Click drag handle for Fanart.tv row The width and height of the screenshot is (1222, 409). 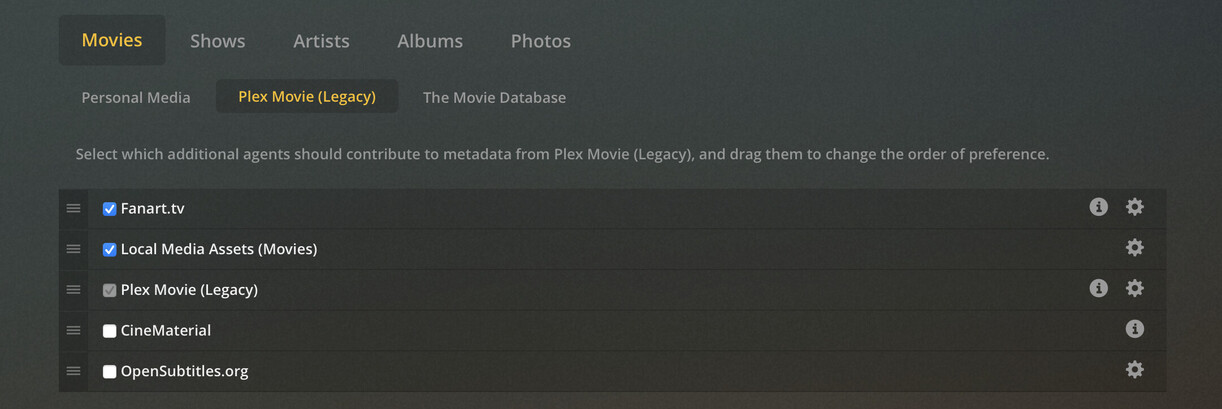pyautogui.click(x=73, y=208)
